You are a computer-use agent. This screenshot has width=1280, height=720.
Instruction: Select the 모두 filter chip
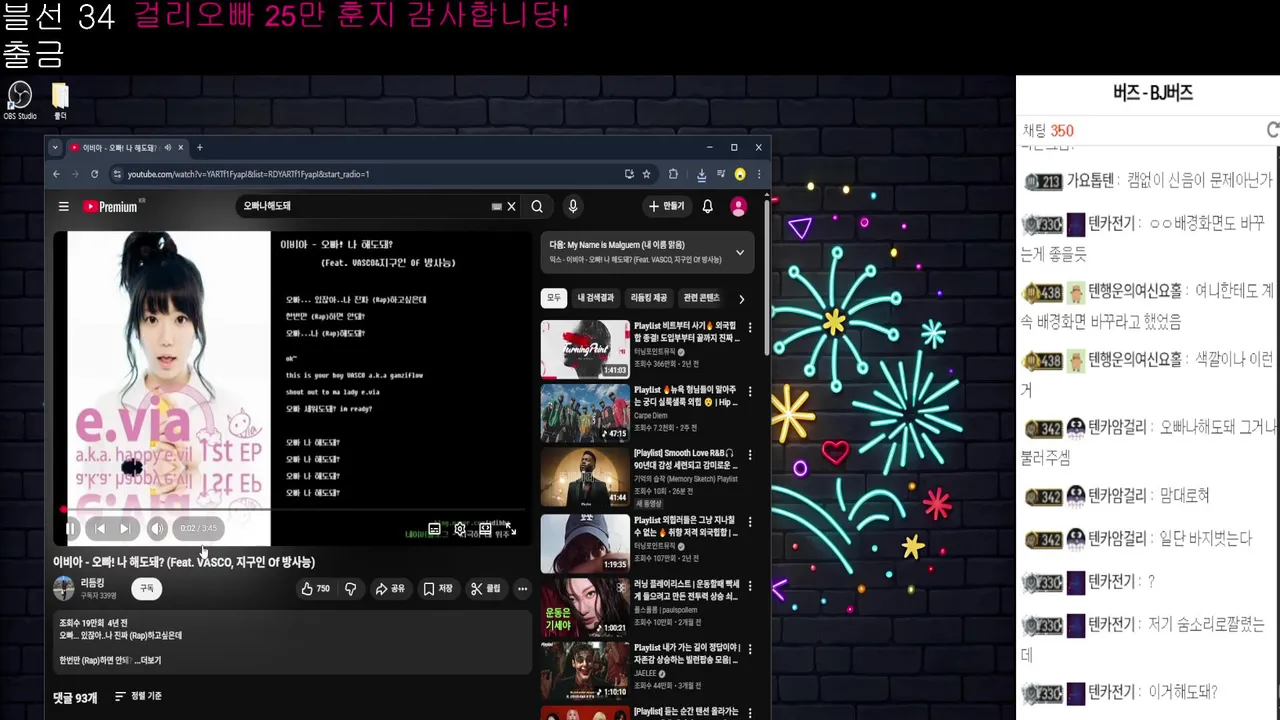pyautogui.click(x=554, y=298)
